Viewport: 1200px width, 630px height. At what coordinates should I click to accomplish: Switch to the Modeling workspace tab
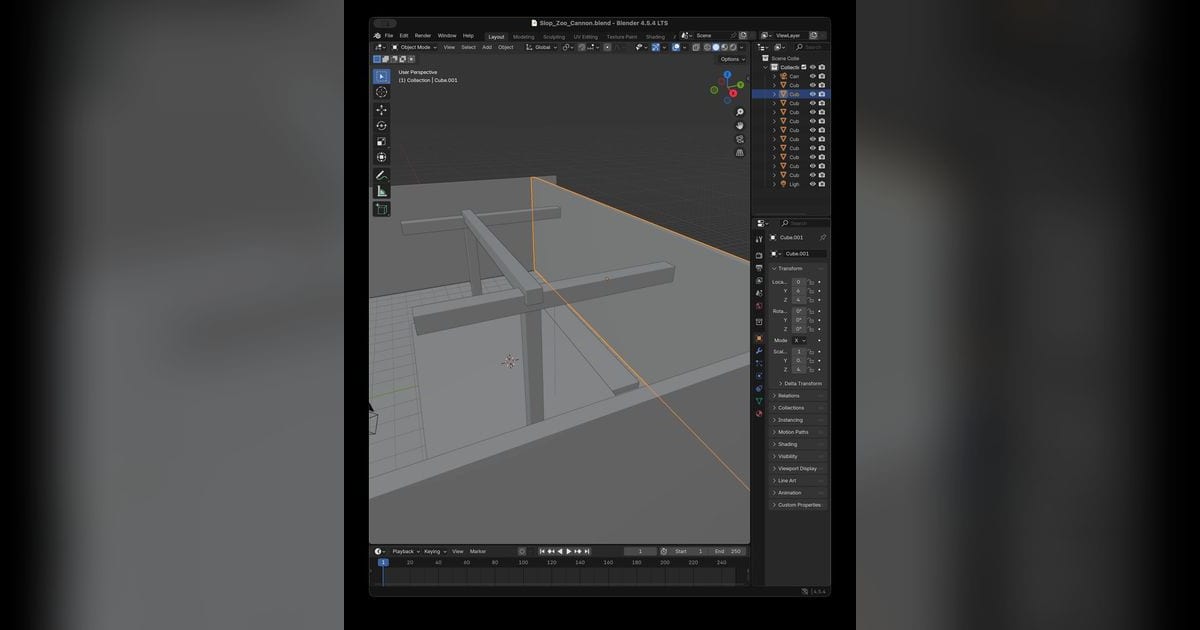[x=524, y=36]
